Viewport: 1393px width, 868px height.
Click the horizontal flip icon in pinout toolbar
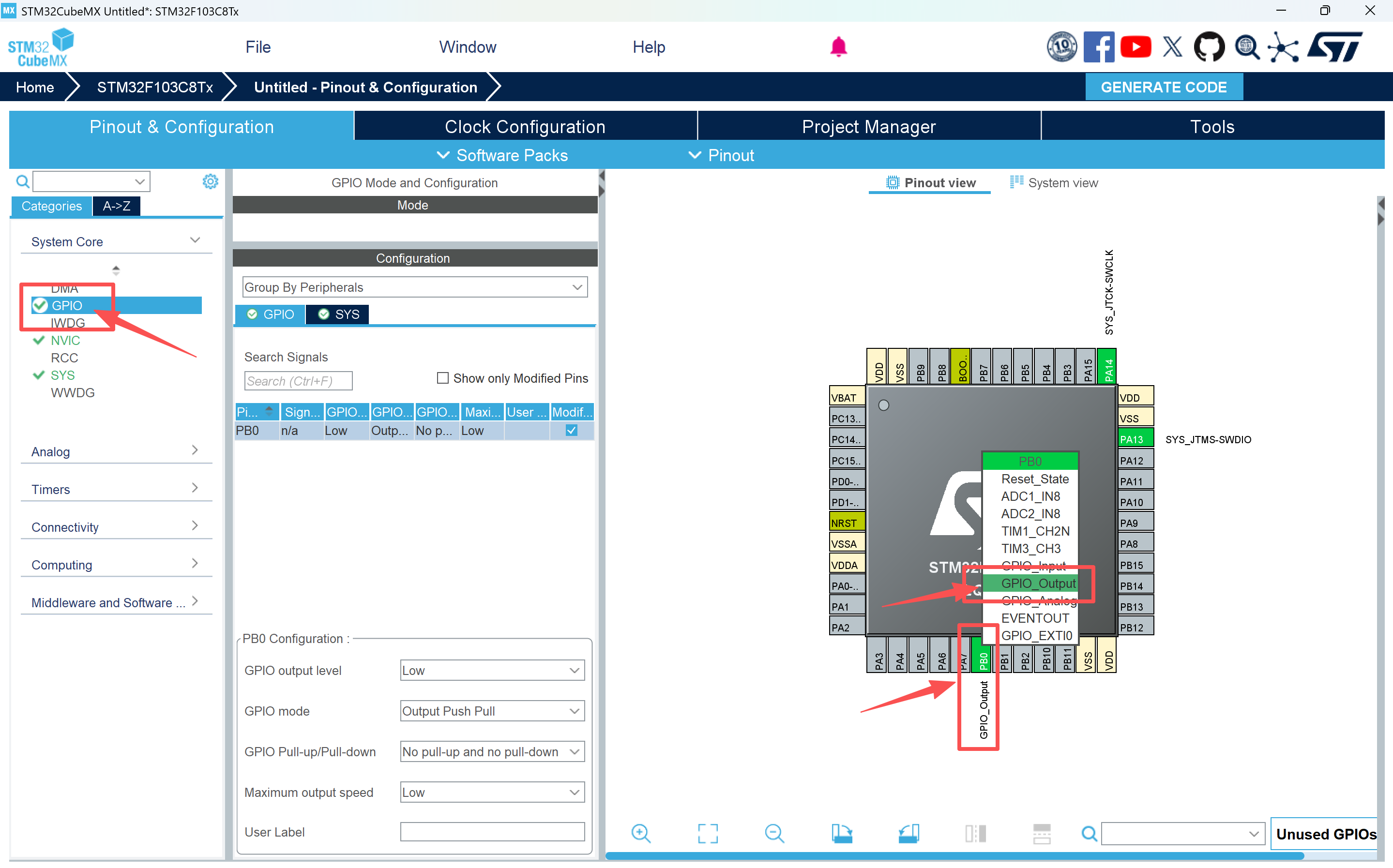pos(976,834)
